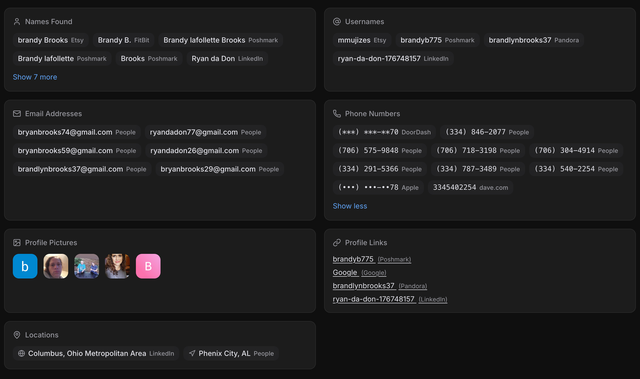Viewport: 640px width, 379px height.
Task: Click the ryandadon26@gmail.com email chip
Action: click(206, 151)
